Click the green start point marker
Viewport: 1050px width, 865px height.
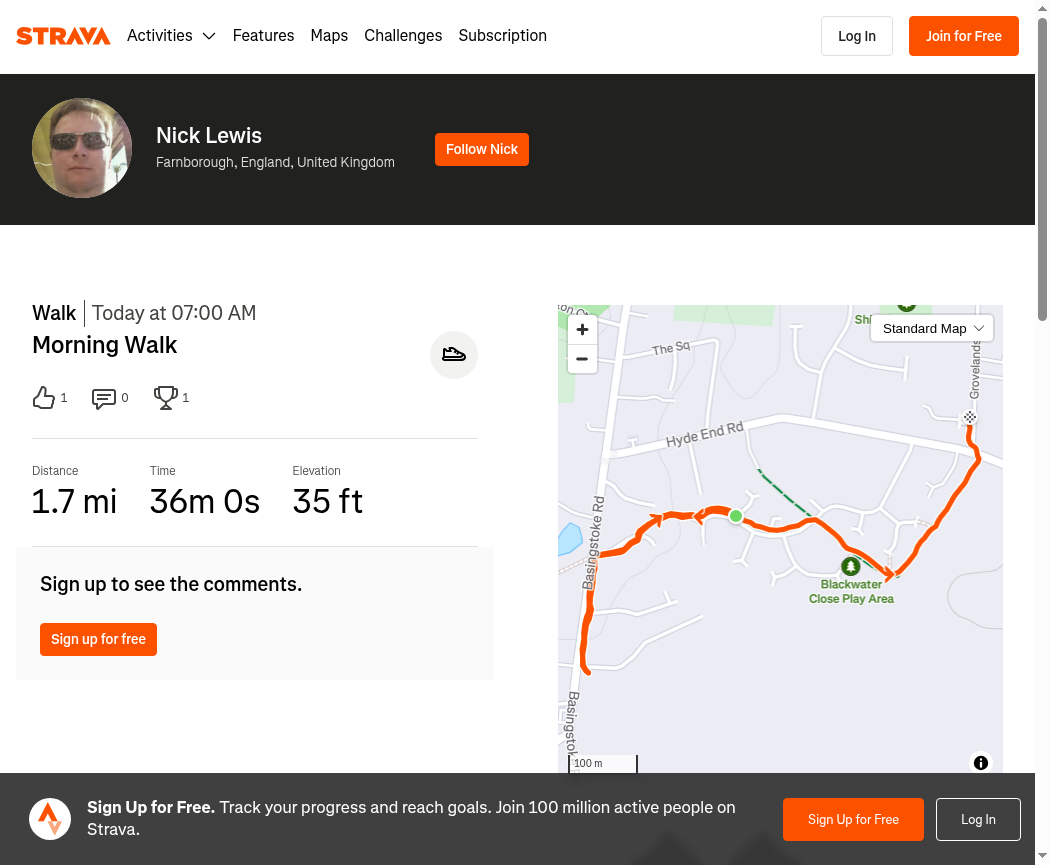point(735,516)
